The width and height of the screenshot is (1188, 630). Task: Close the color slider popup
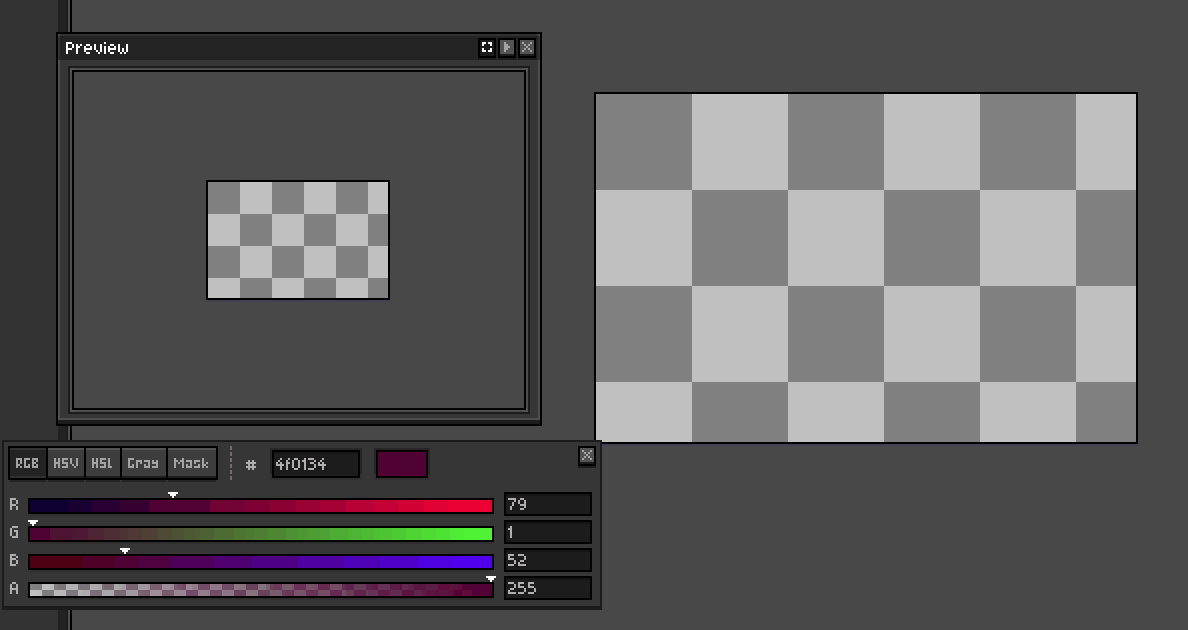click(x=586, y=455)
